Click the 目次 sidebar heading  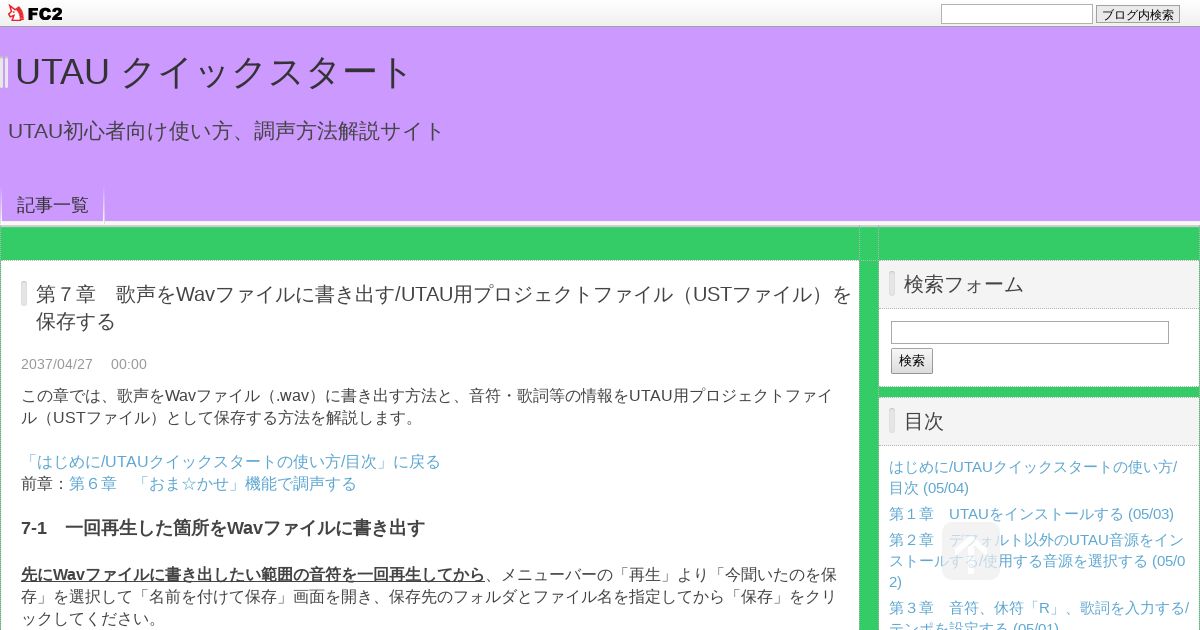(x=924, y=421)
